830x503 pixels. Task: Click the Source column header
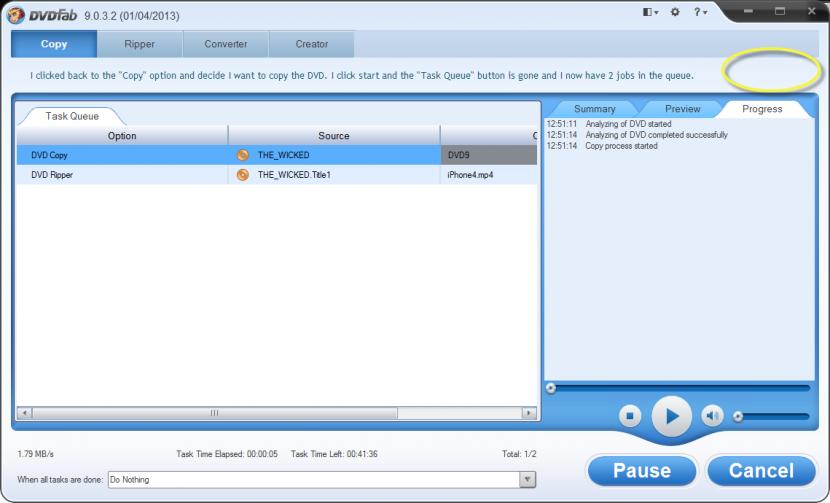pos(334,136)
